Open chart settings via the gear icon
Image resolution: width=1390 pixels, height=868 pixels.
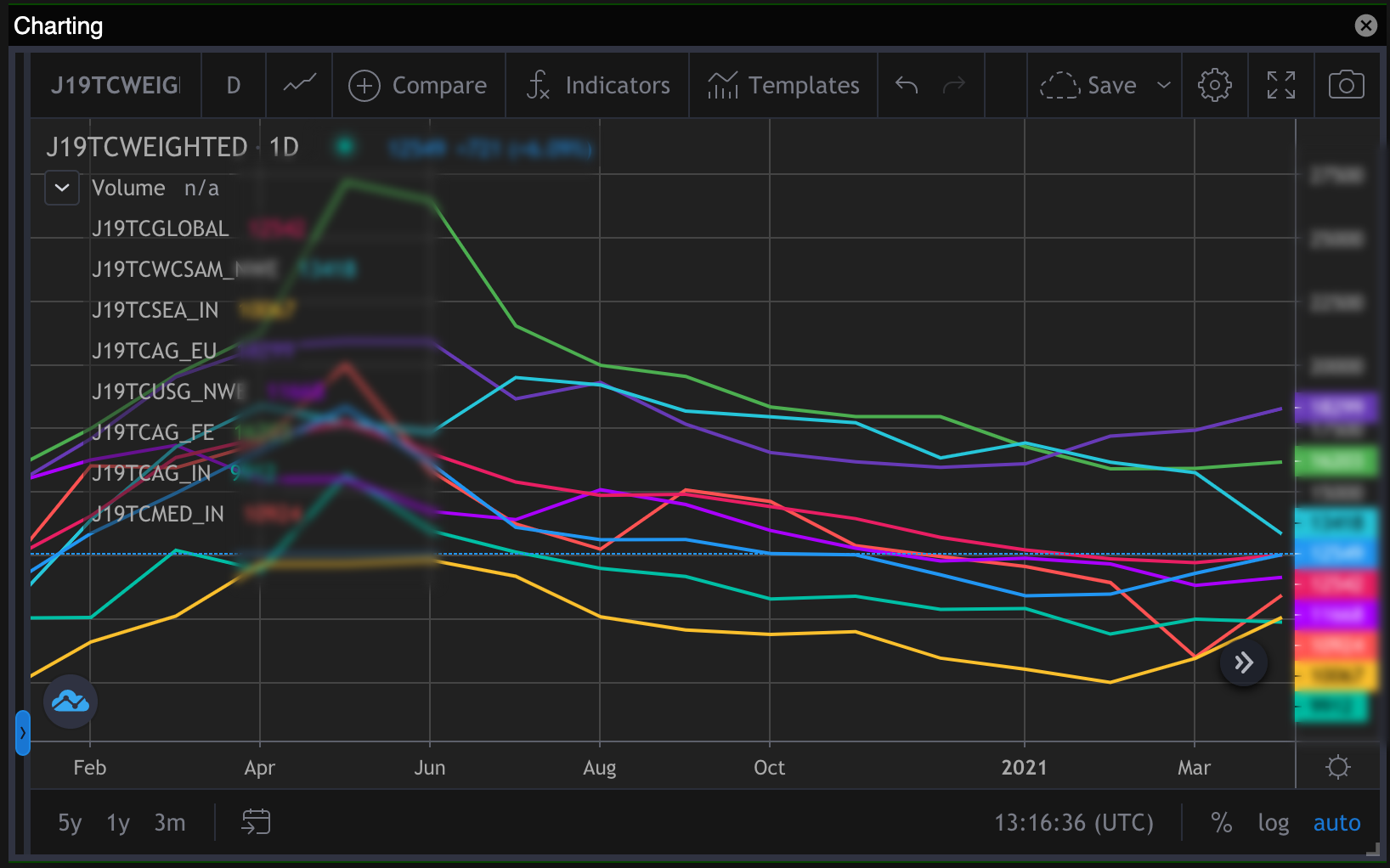1215,85
